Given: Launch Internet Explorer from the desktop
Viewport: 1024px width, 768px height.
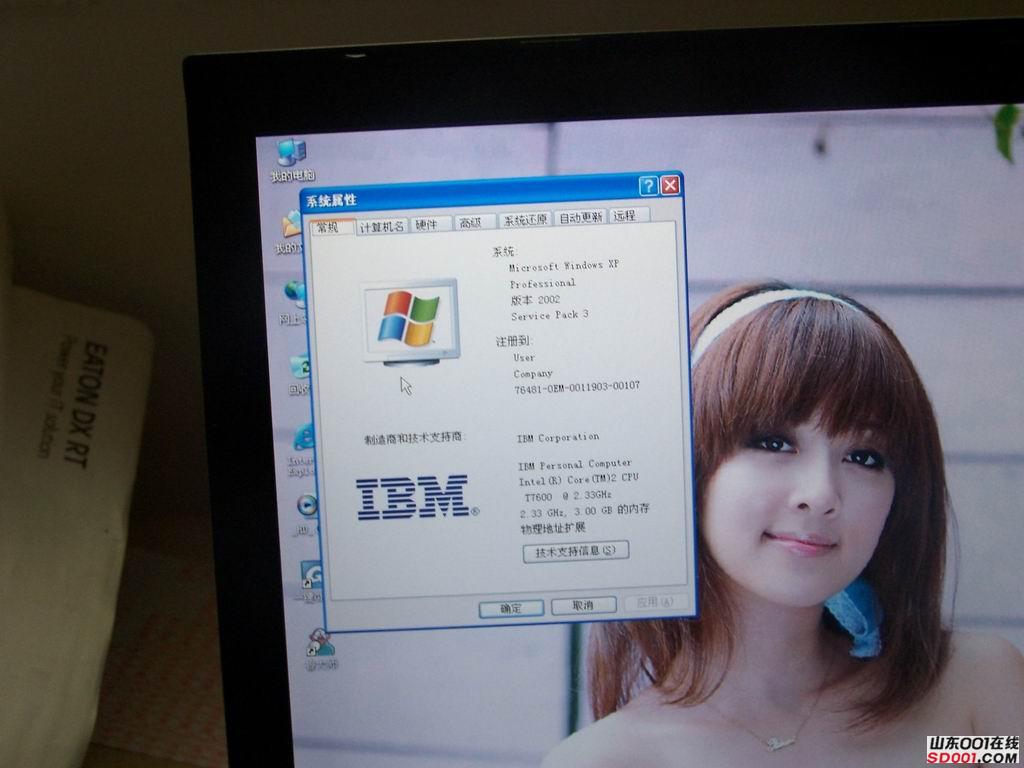Looking at the screenshot, I should [x=302, y=439].
